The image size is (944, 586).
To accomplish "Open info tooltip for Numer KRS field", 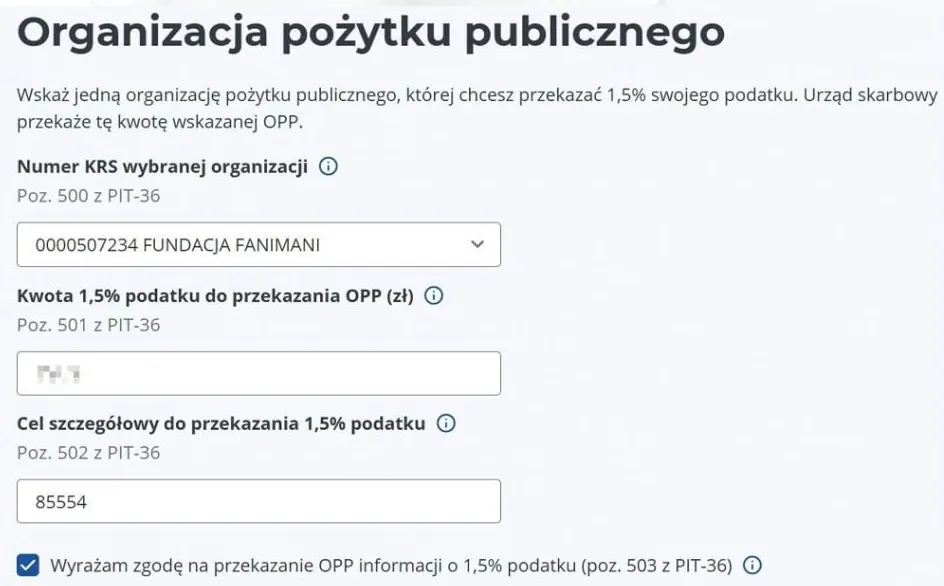I will tap(331, 166).
